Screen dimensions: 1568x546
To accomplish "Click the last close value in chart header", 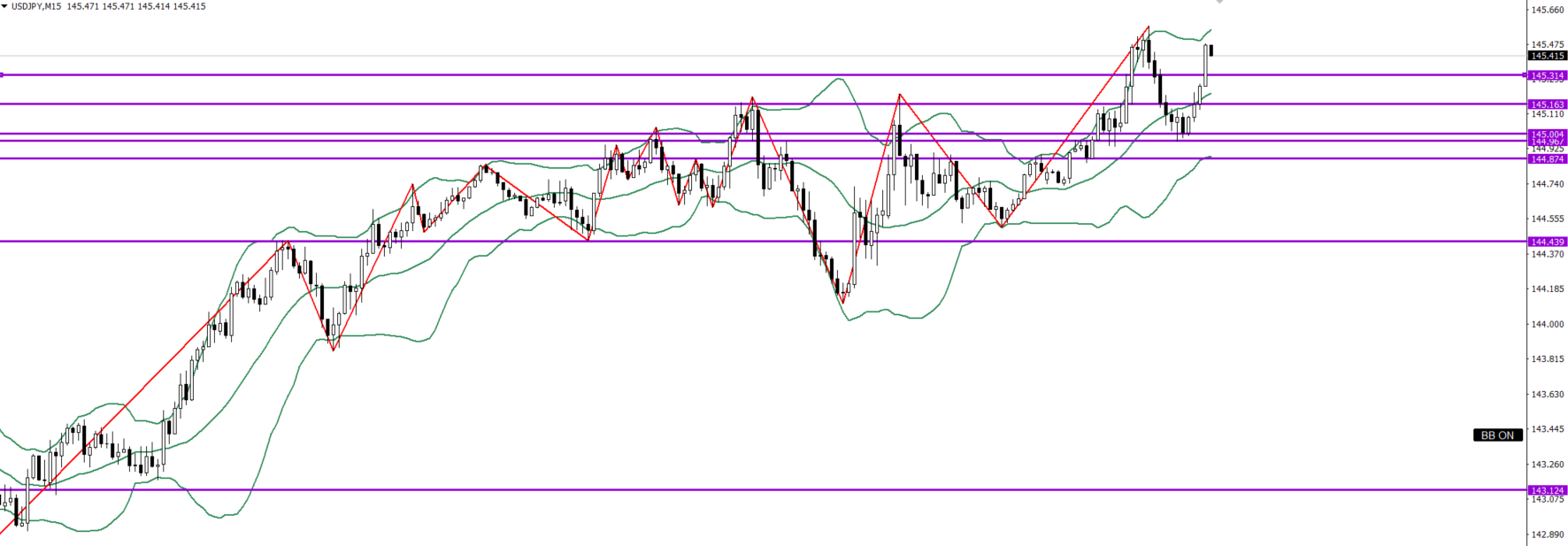I will point(189,6).
